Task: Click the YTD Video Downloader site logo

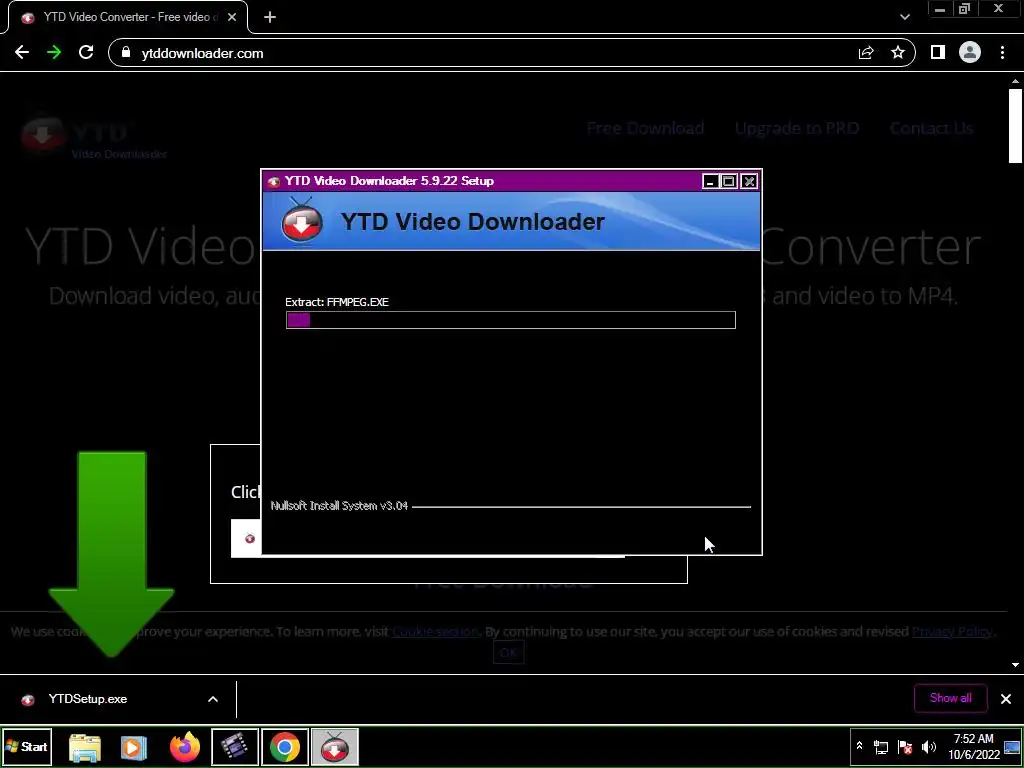Action: tap(93, 138)
